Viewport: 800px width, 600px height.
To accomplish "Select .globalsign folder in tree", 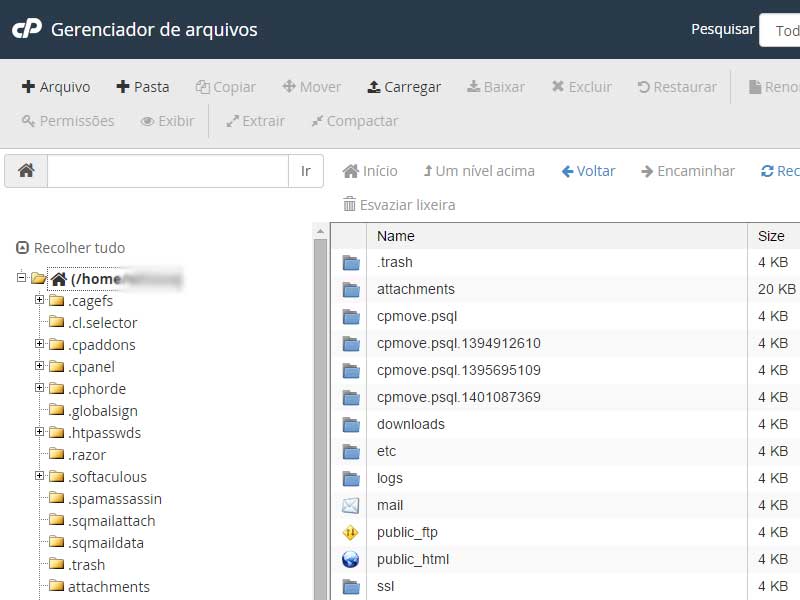I will click(x=103, y=411).
